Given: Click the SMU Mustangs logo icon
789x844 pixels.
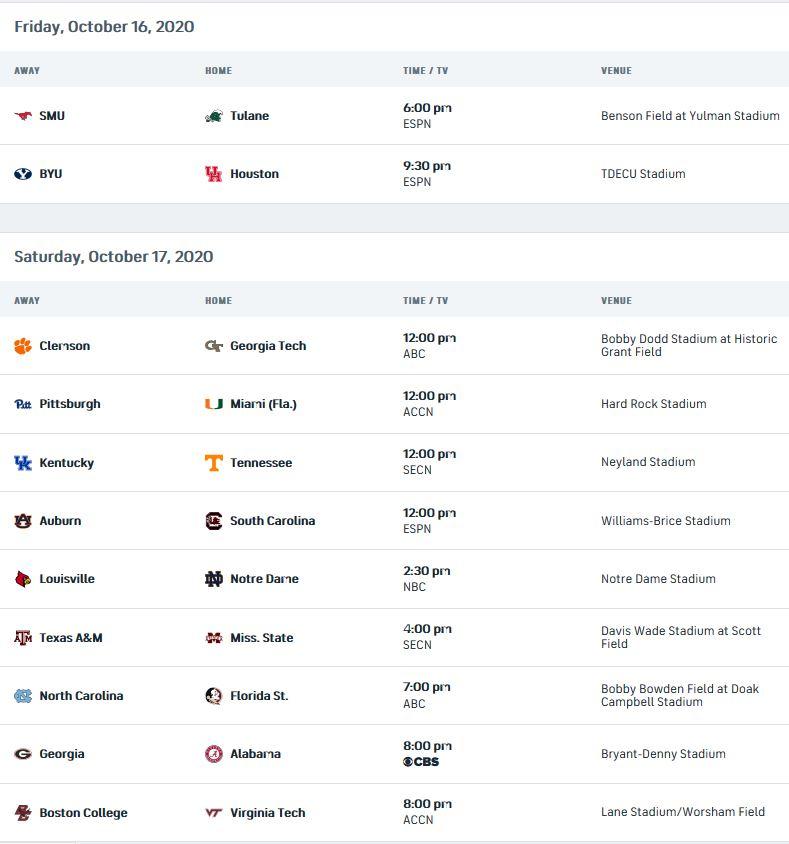Looking at the screenshot, I should pos(23,116).
